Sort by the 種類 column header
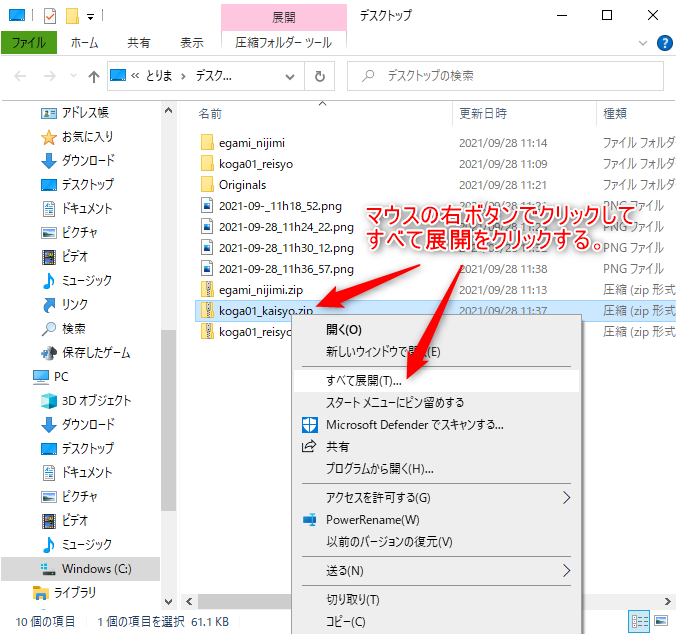677x634 pixels. point(615,114)
